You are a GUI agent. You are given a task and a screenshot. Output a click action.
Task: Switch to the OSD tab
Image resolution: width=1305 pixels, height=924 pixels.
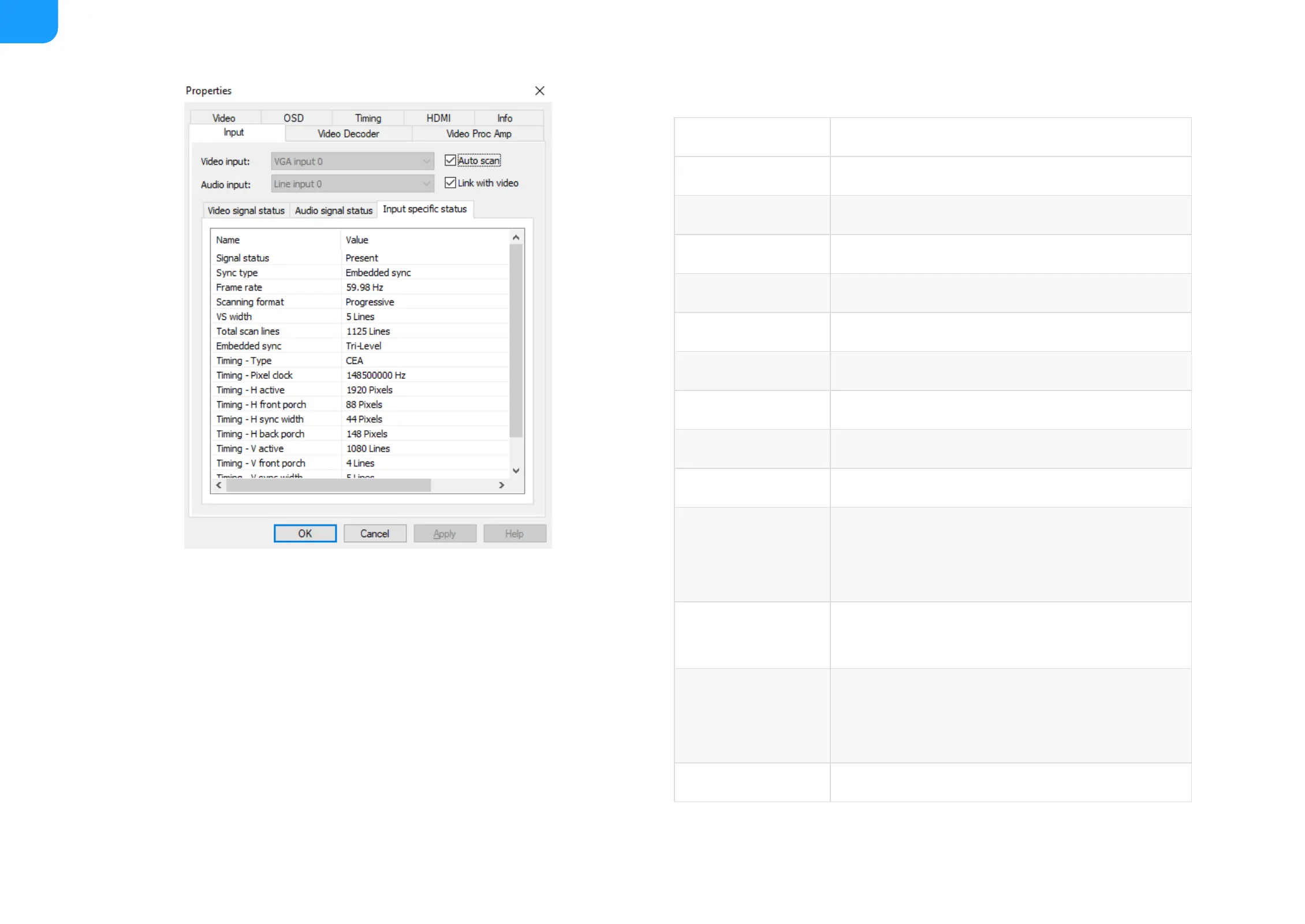click(293, 118)
